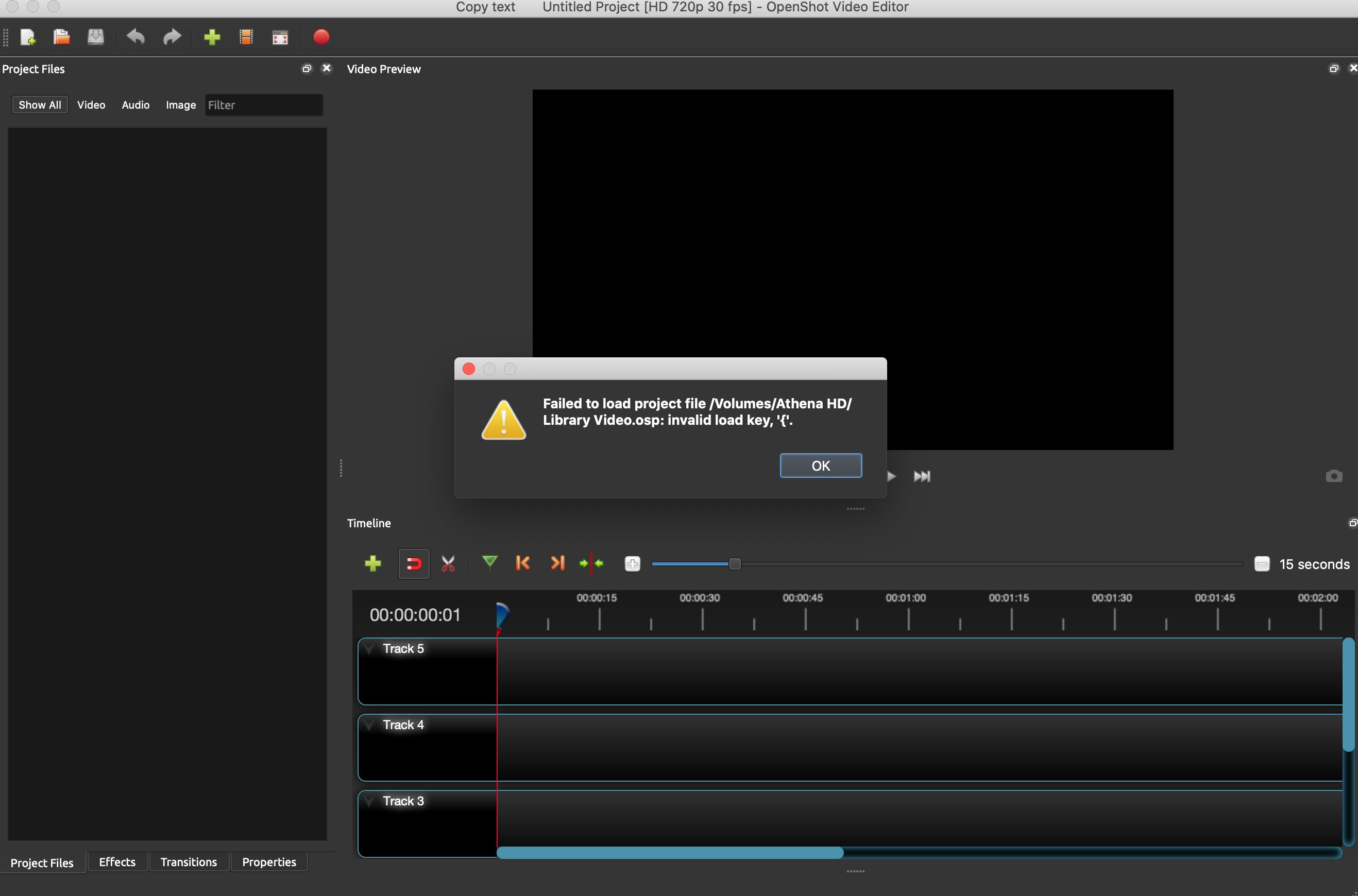The width and height of the screenshot is (1358, 896).
Task: Switch to the Transitions tab
Action: [189, 861]
